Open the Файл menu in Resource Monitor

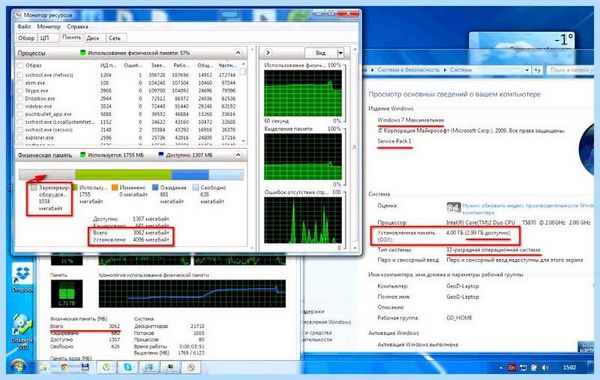24,27
